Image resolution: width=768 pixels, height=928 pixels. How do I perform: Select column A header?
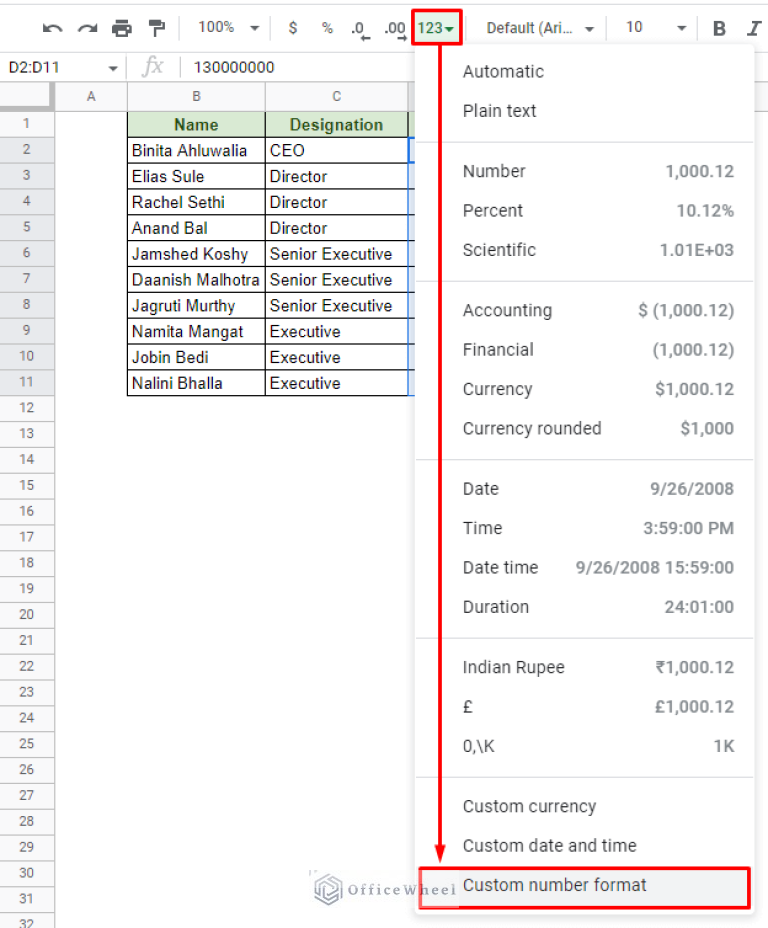91,96
